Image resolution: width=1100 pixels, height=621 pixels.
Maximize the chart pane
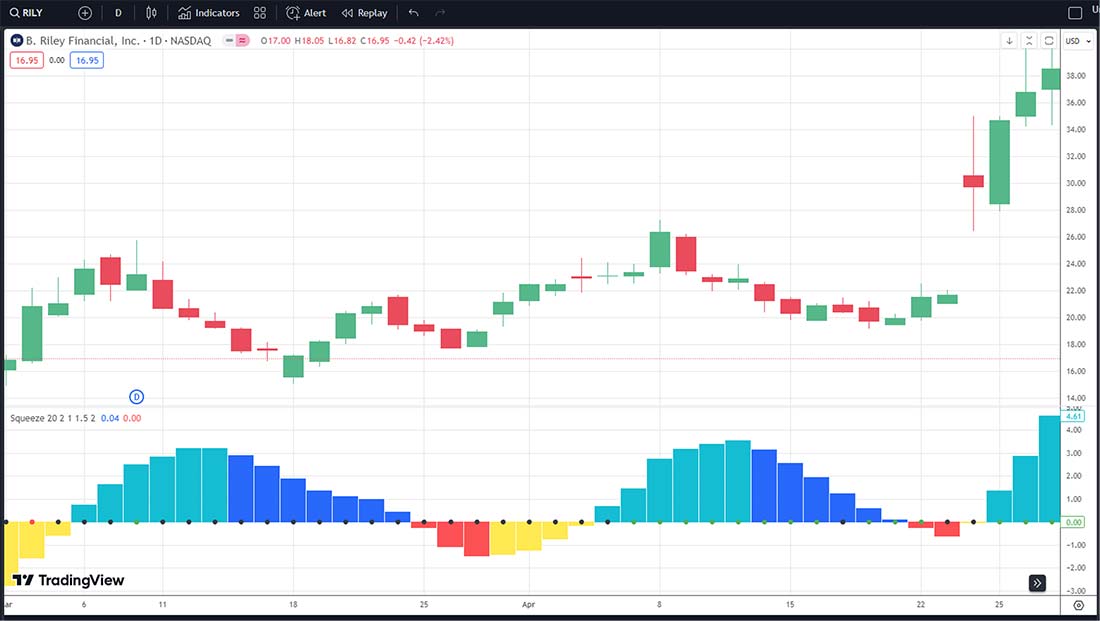[x=1048, y=41]
